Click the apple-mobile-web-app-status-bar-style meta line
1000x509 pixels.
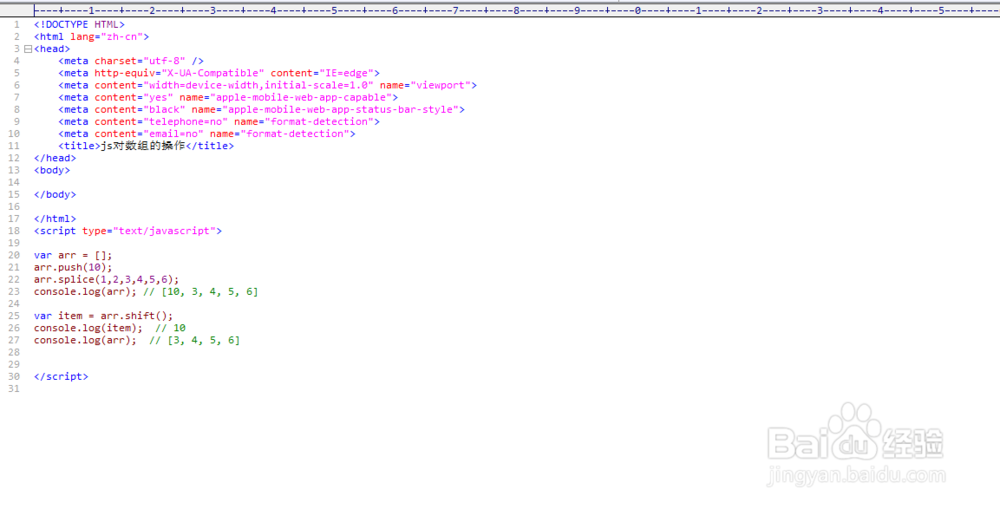(261, 110)
